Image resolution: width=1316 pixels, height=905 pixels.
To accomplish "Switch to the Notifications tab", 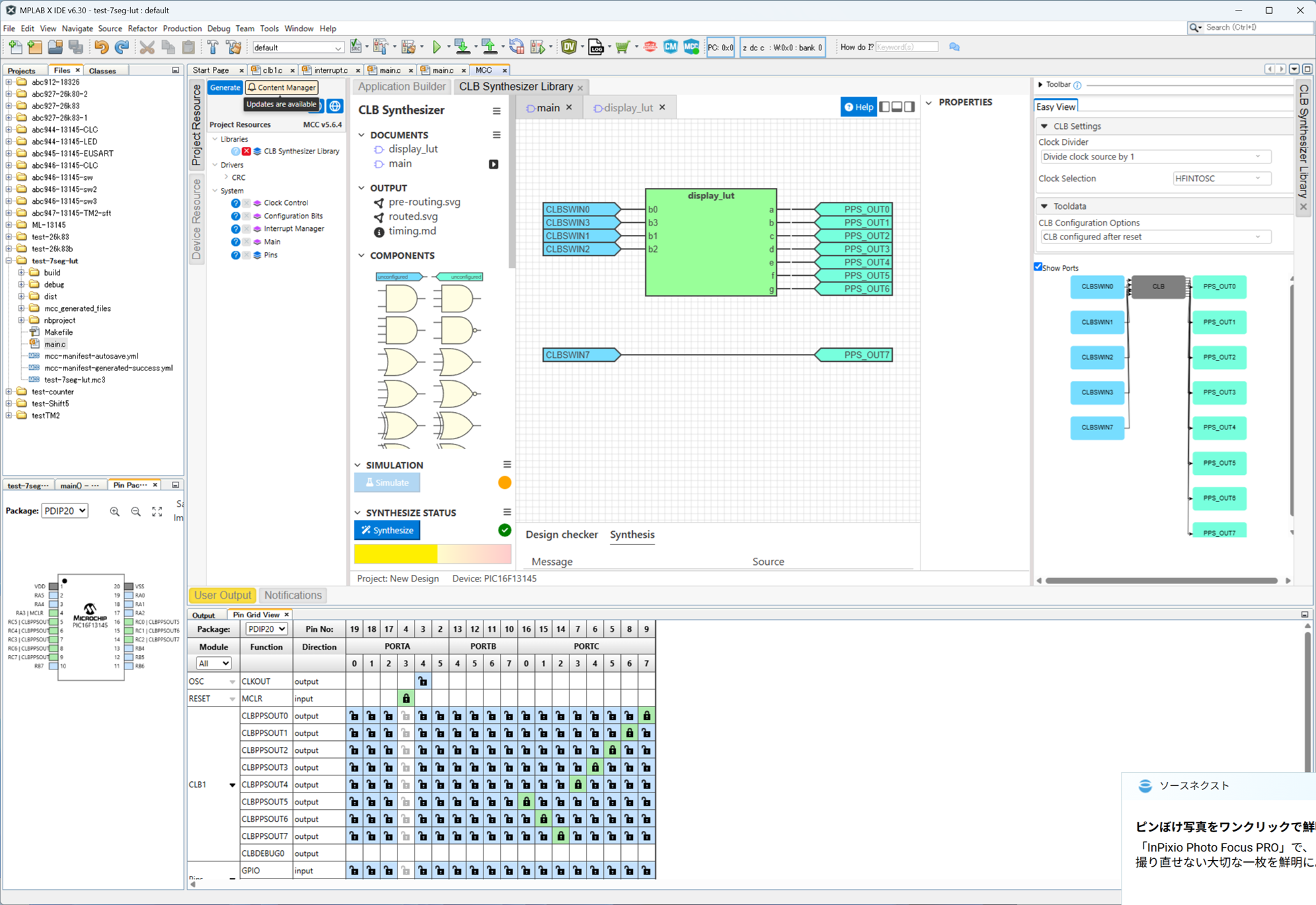I will pyautogui.click(x=293, y=595).
